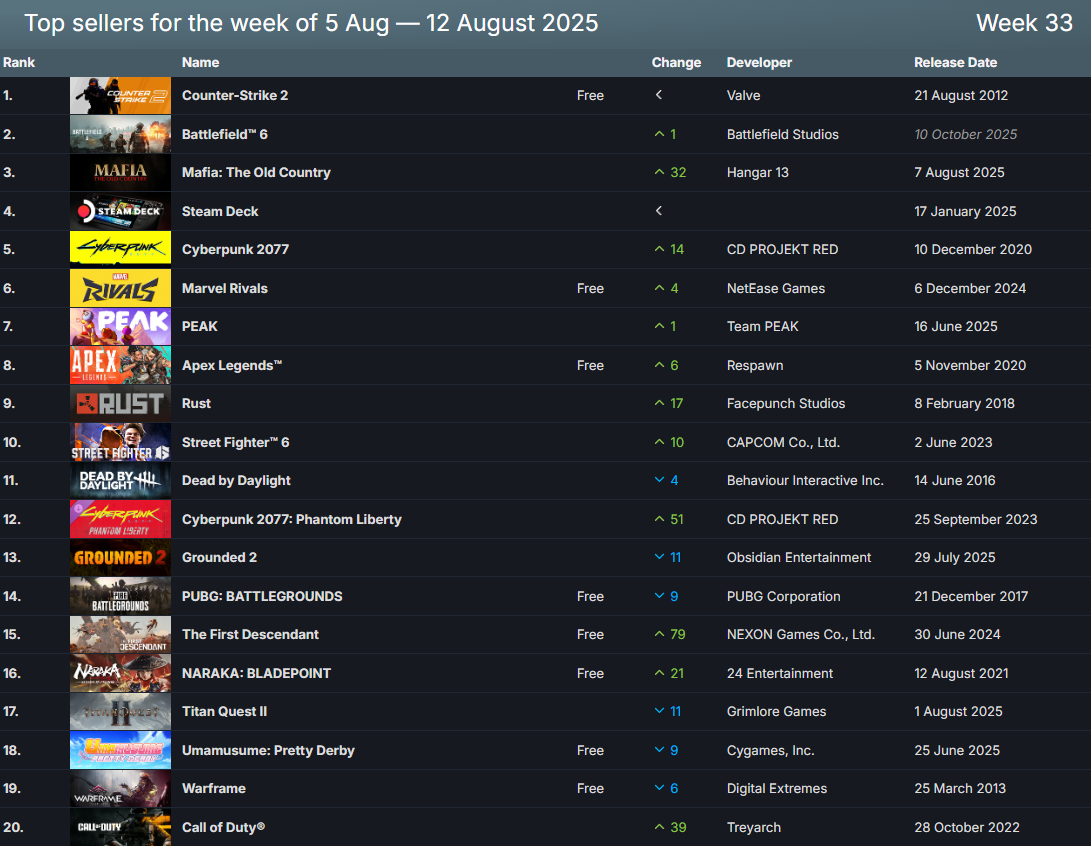Click the Umamusume: Pretty Derby name
Image resolution: width=1091 pixels, height=846 pixels.
[268, 750]
